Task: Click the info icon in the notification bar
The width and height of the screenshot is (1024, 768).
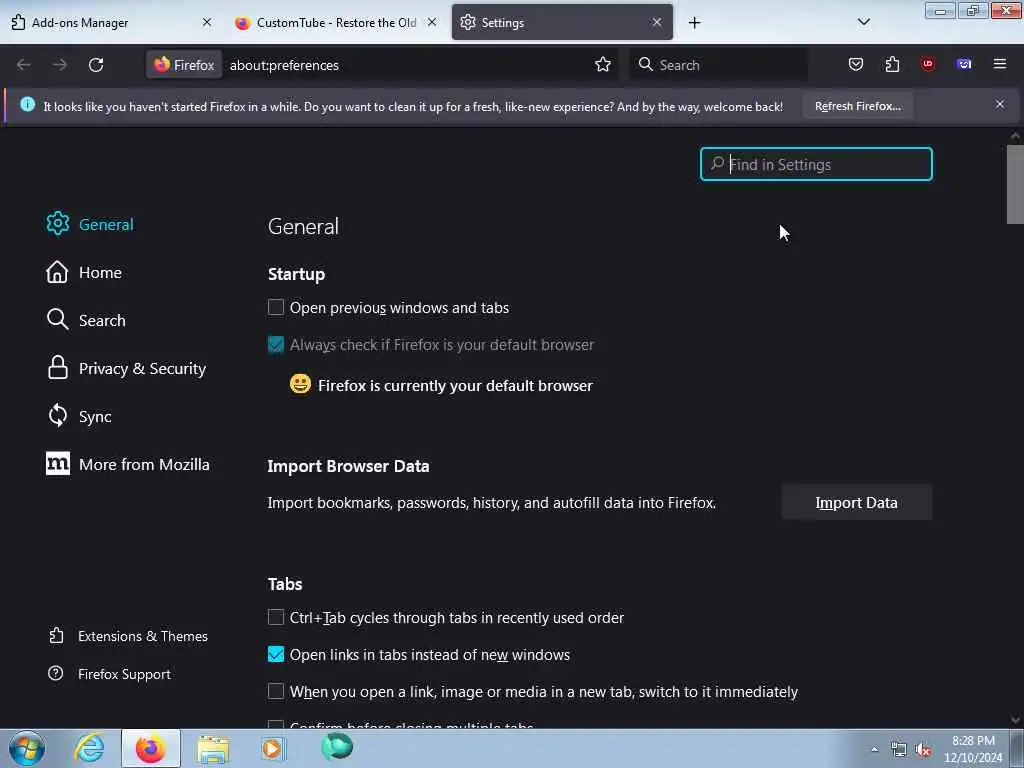Action: (x=27, y=104)
